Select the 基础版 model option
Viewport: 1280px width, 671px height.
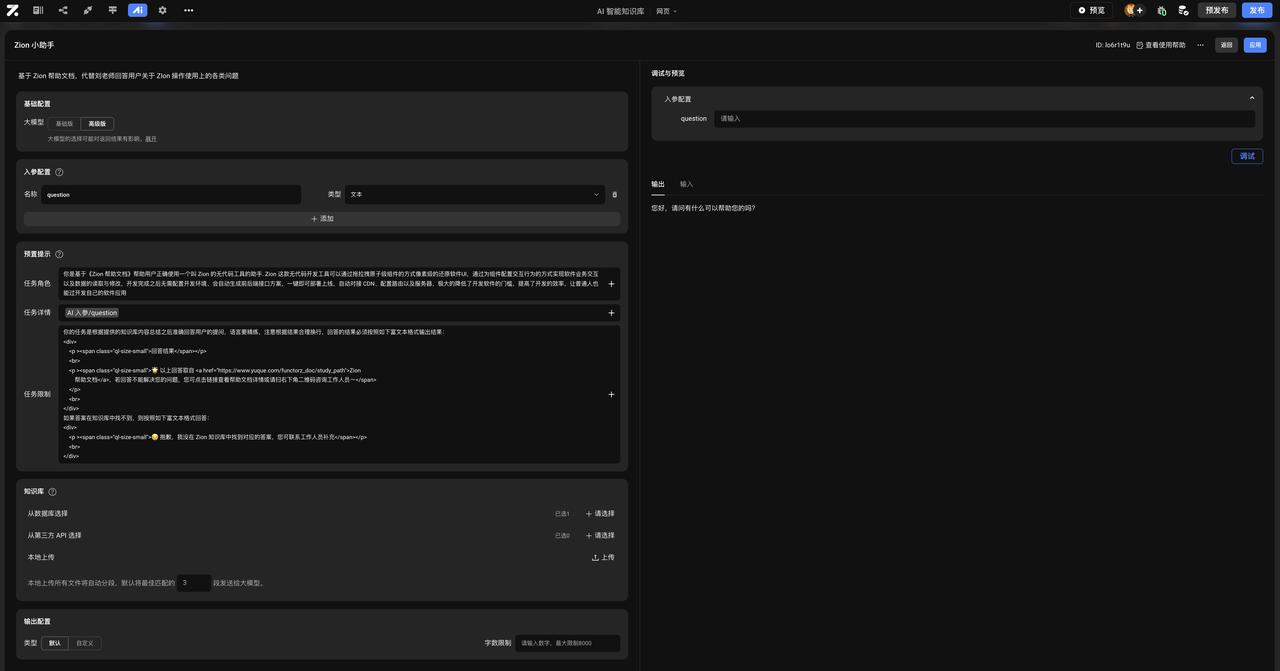(x=64, y=124)
